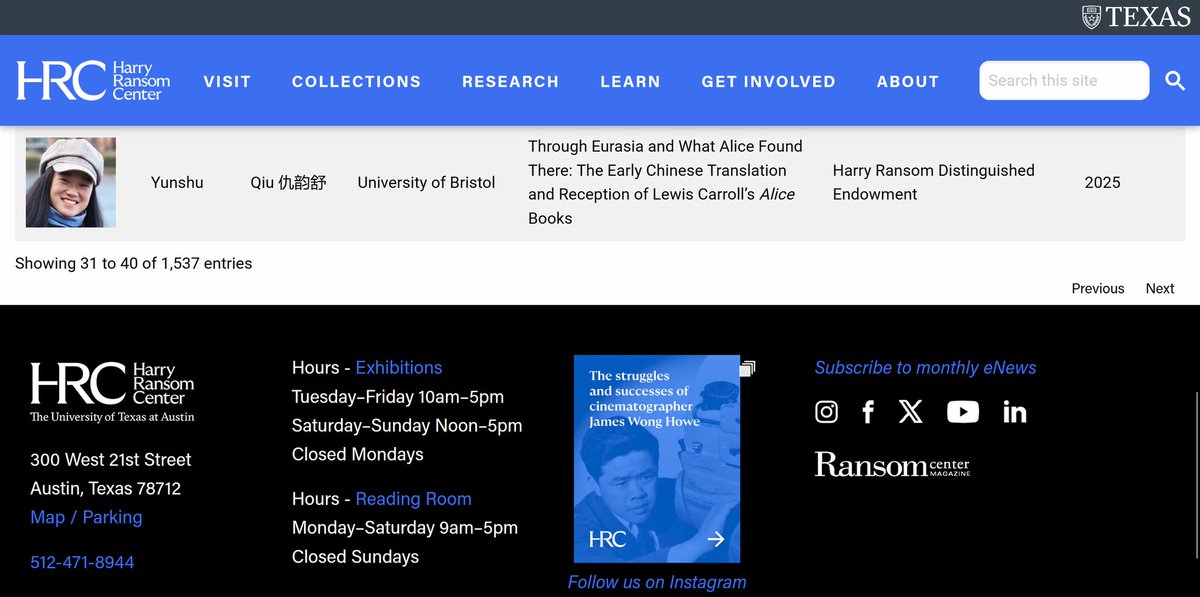Image resolution: width=1200 pixels, height=597 pixels.
Task: Open the YouTube social icon
Action: pos(963,411)
